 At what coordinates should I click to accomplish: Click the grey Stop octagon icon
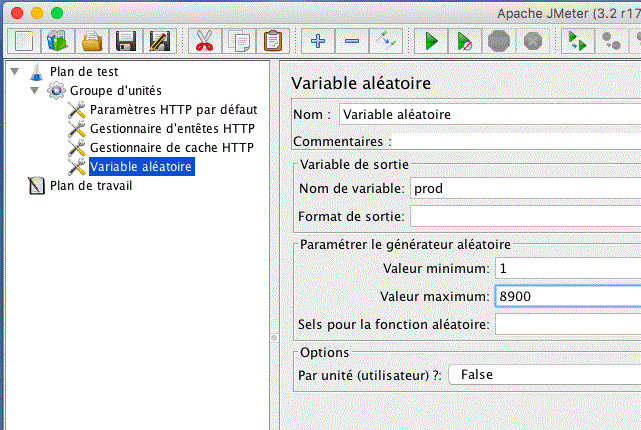[499, 41]
